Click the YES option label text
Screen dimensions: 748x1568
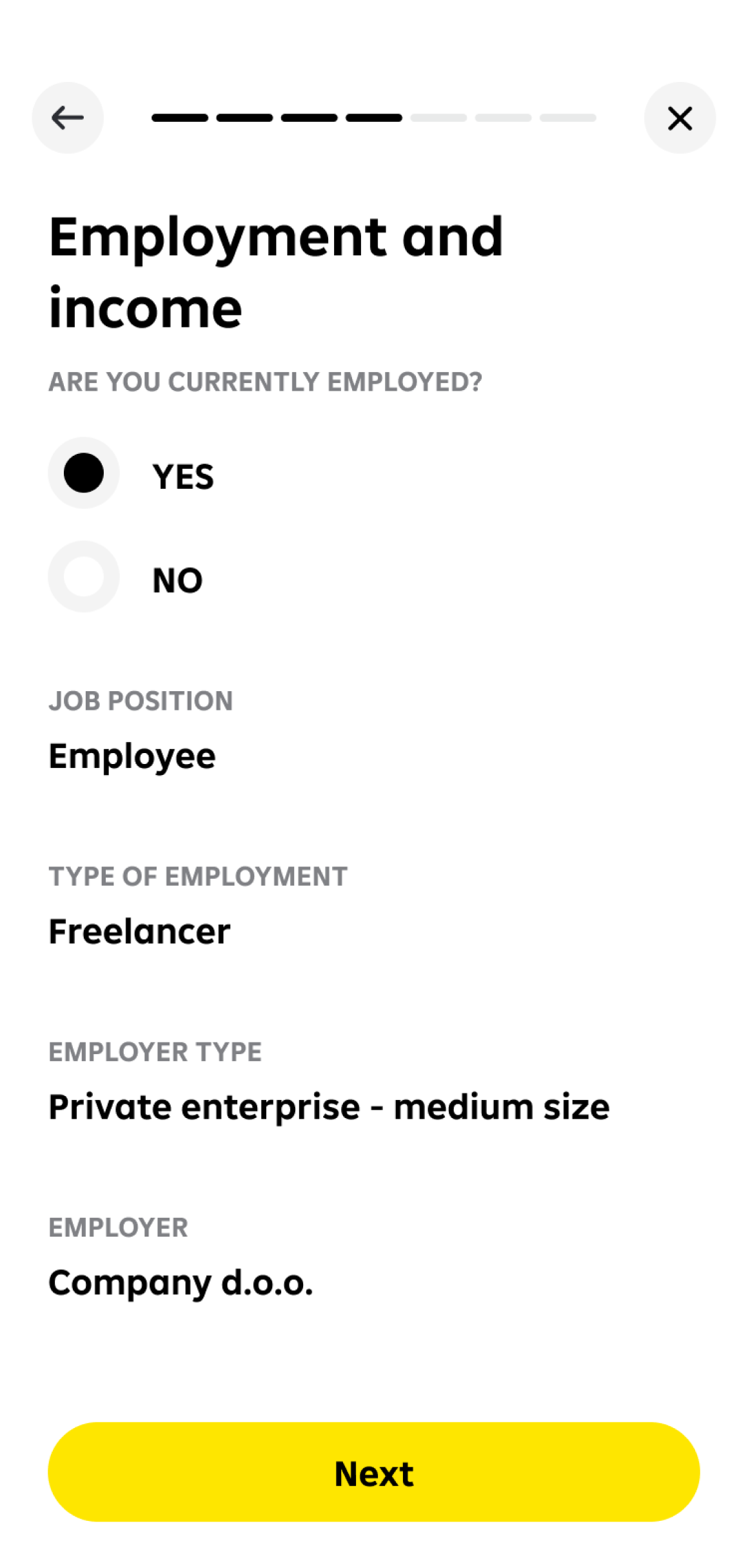pyautogui.click(x=183, y=477)
